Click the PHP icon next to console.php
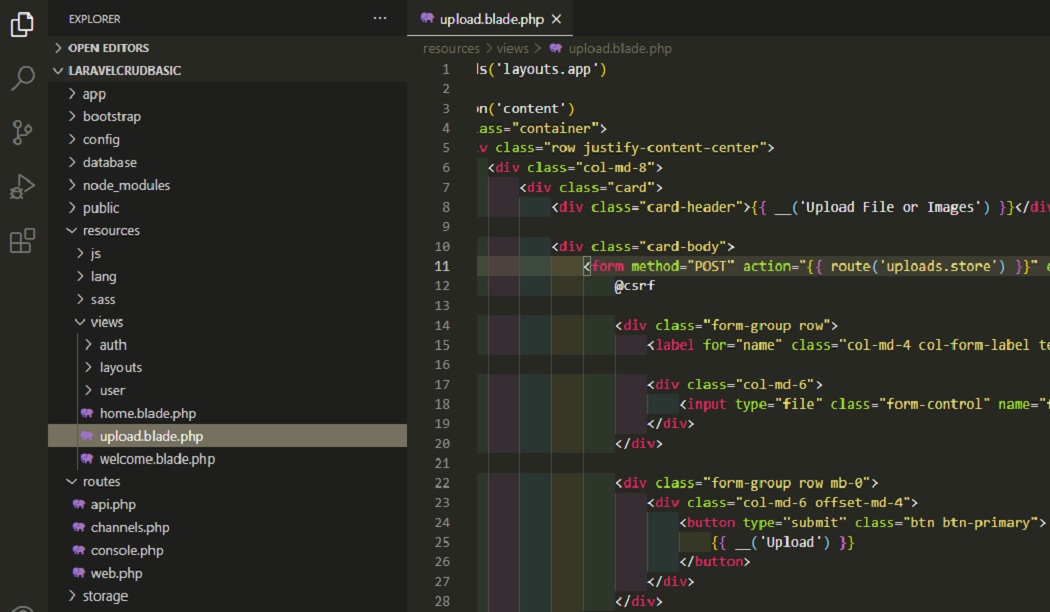Viewport: 1050px width, 612px height. (x=79, y=550)
